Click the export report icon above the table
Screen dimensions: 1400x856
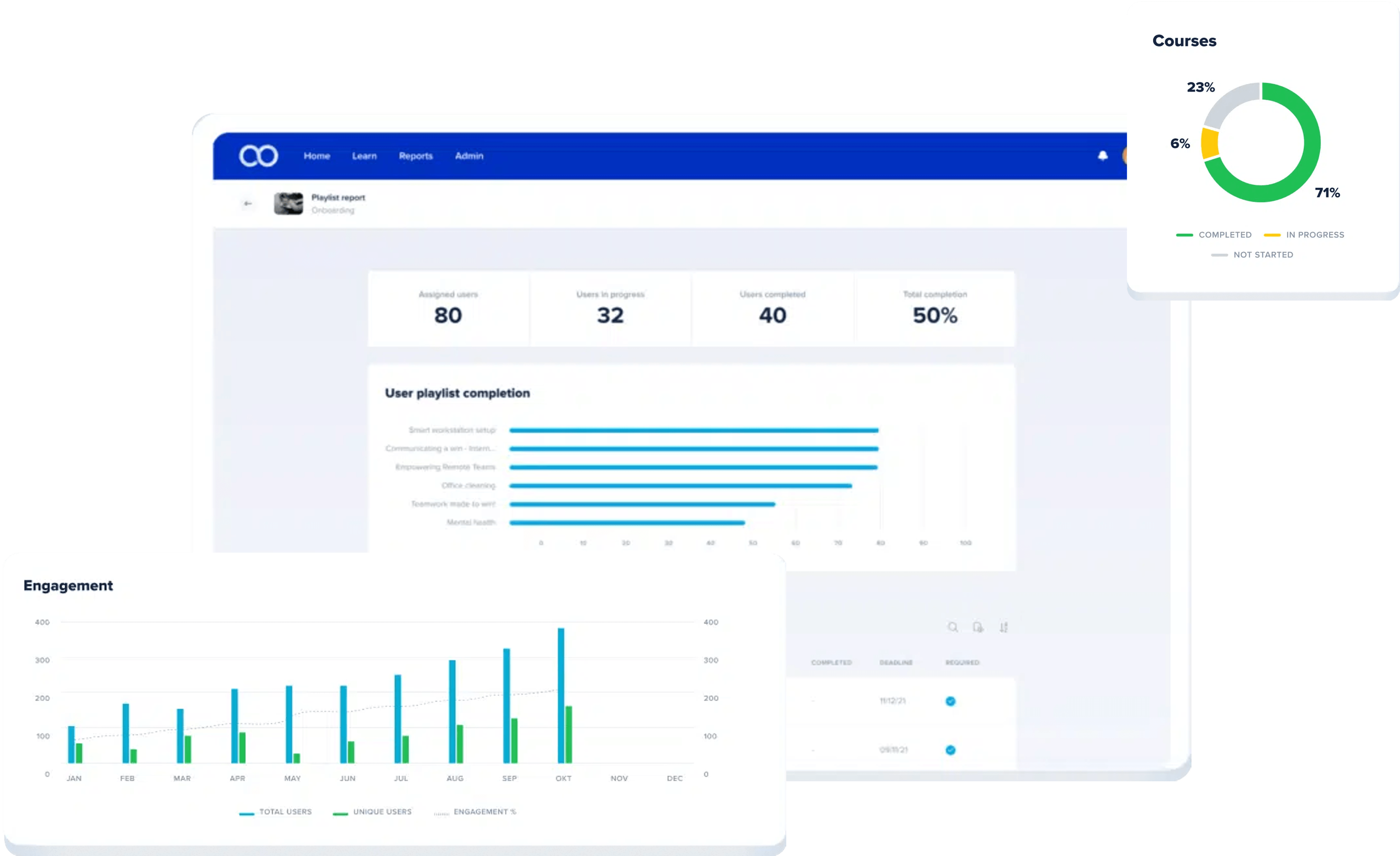[x=977, y=627]
